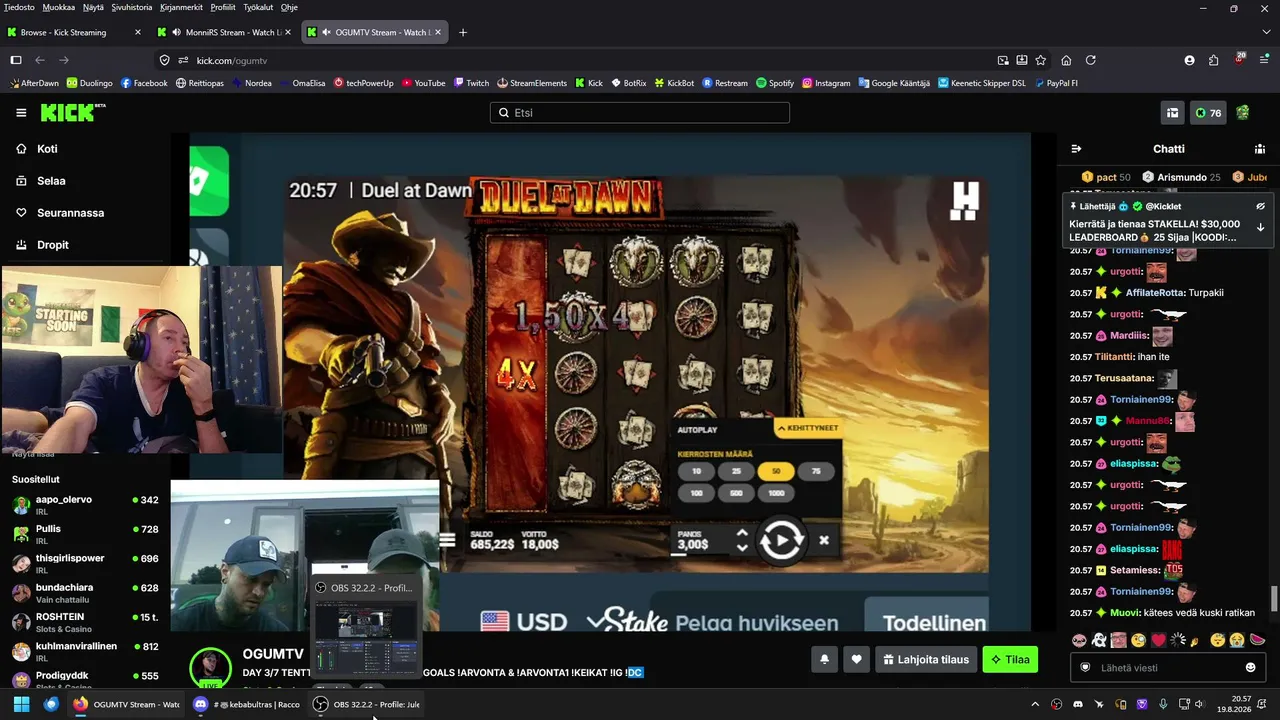Click the chat scrollbar thumb
Image resolution: width=1280 pixels, height=720 pixels.
click(1274, 598)
